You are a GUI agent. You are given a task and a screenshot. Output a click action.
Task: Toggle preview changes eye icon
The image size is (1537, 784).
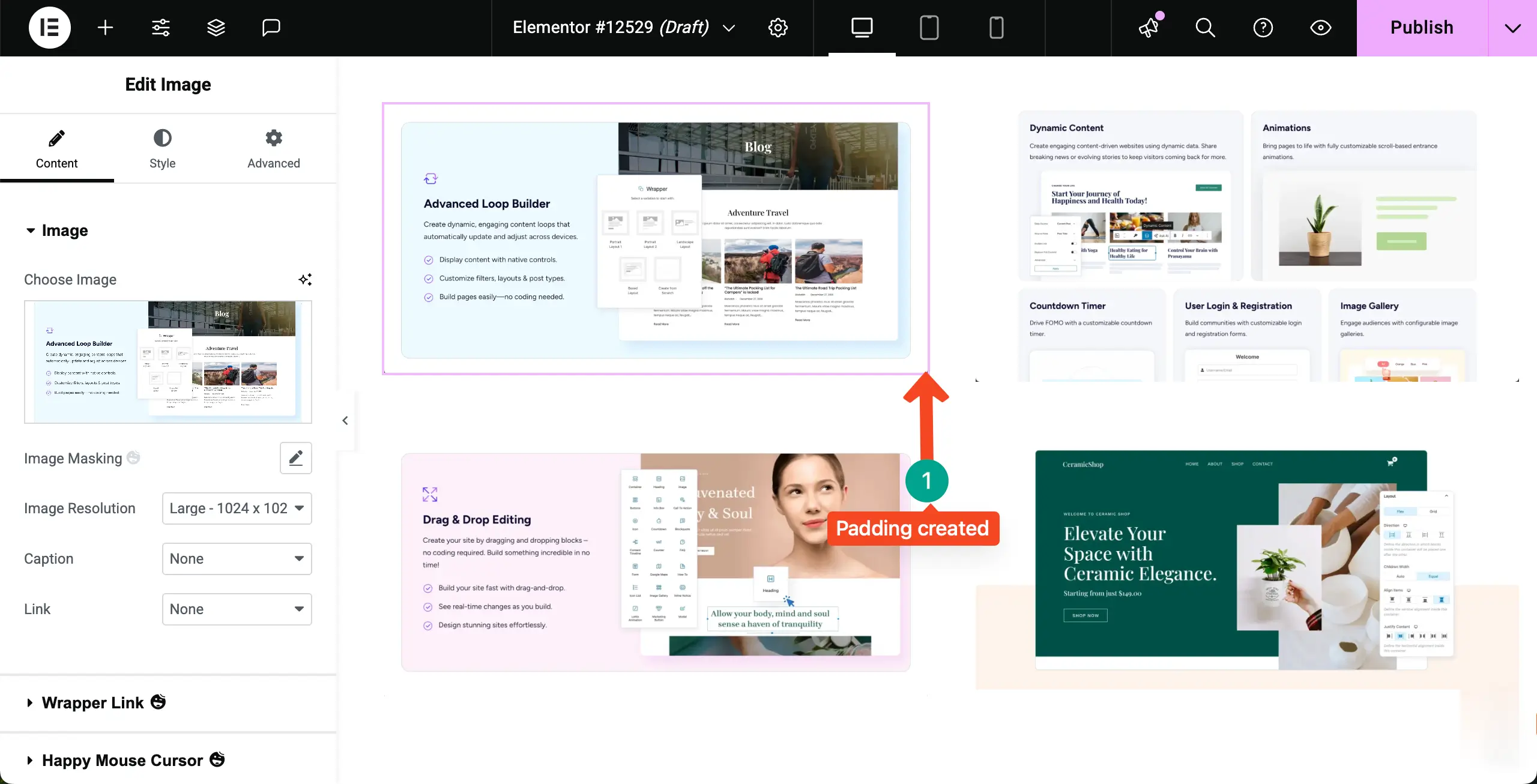click(1320, 28)
